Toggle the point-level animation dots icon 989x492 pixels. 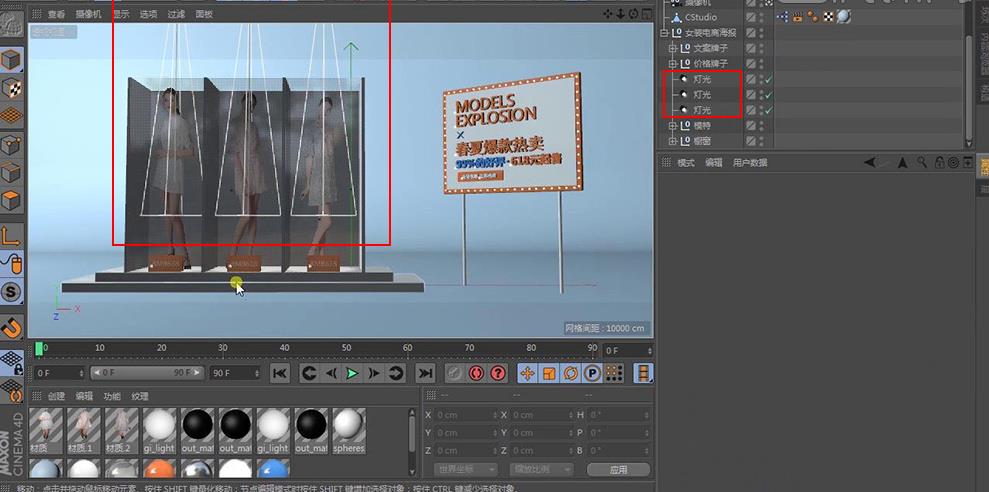tap(614, 373)
